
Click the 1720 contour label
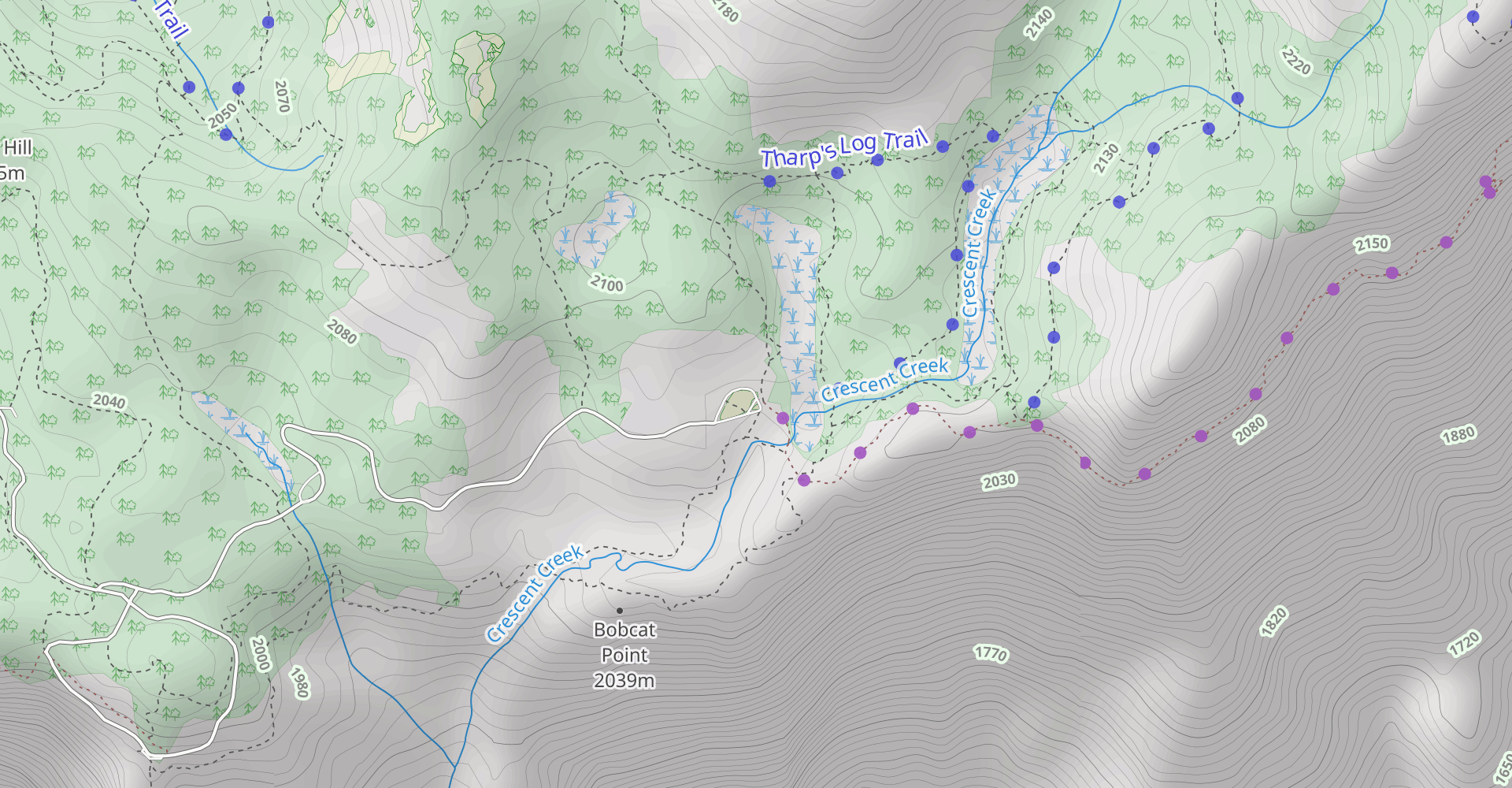pyautogui.click(x=1465, y=644)
